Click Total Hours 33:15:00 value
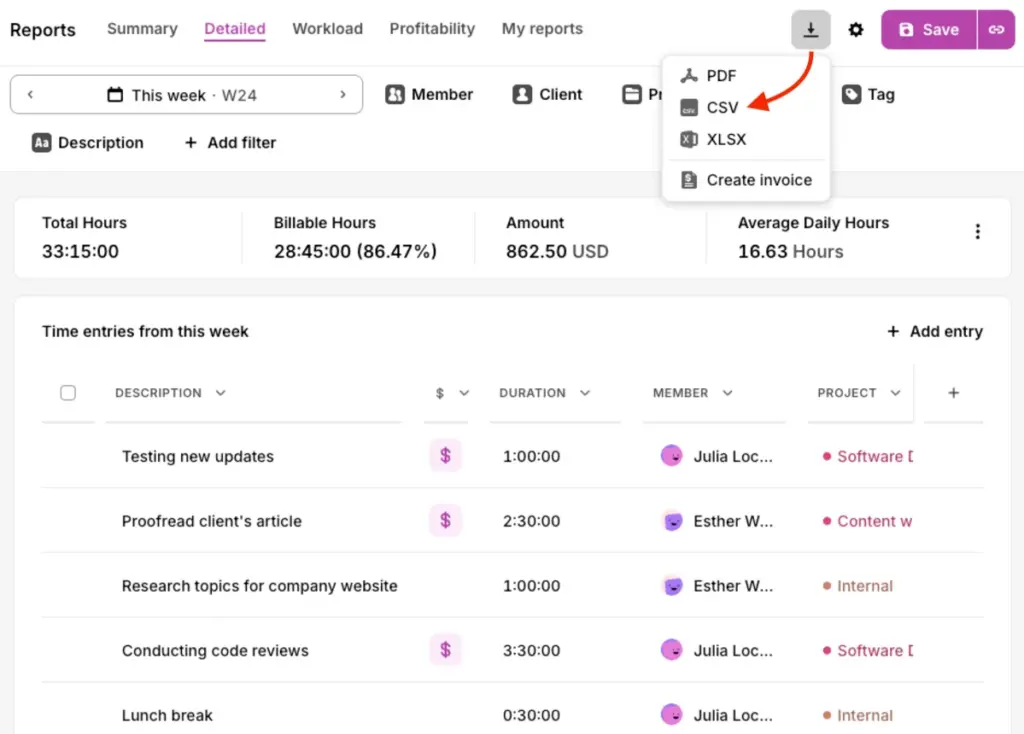This screenshot has height=734, width=1024. (x=80, y=251)
